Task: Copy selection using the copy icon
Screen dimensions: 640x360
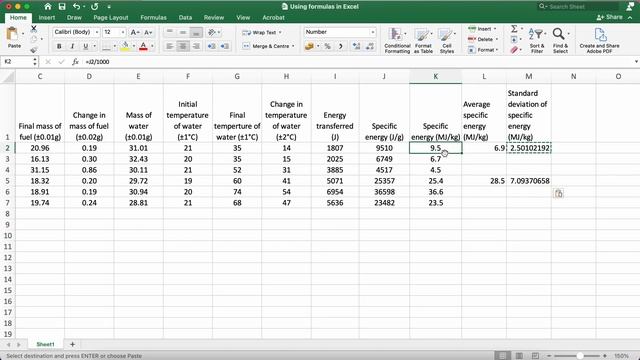Action: [34, 39]
